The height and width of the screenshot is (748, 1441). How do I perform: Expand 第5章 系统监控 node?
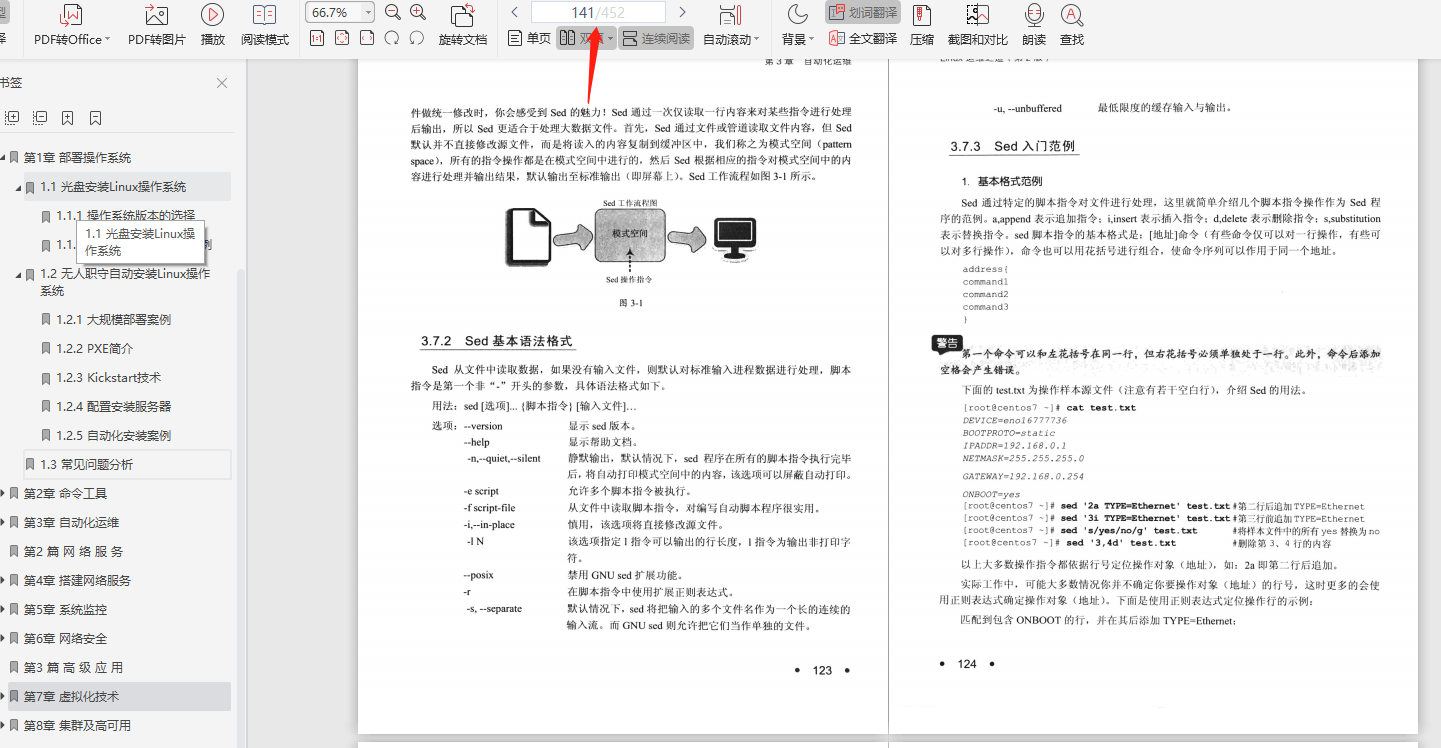[x=3, y=610]
